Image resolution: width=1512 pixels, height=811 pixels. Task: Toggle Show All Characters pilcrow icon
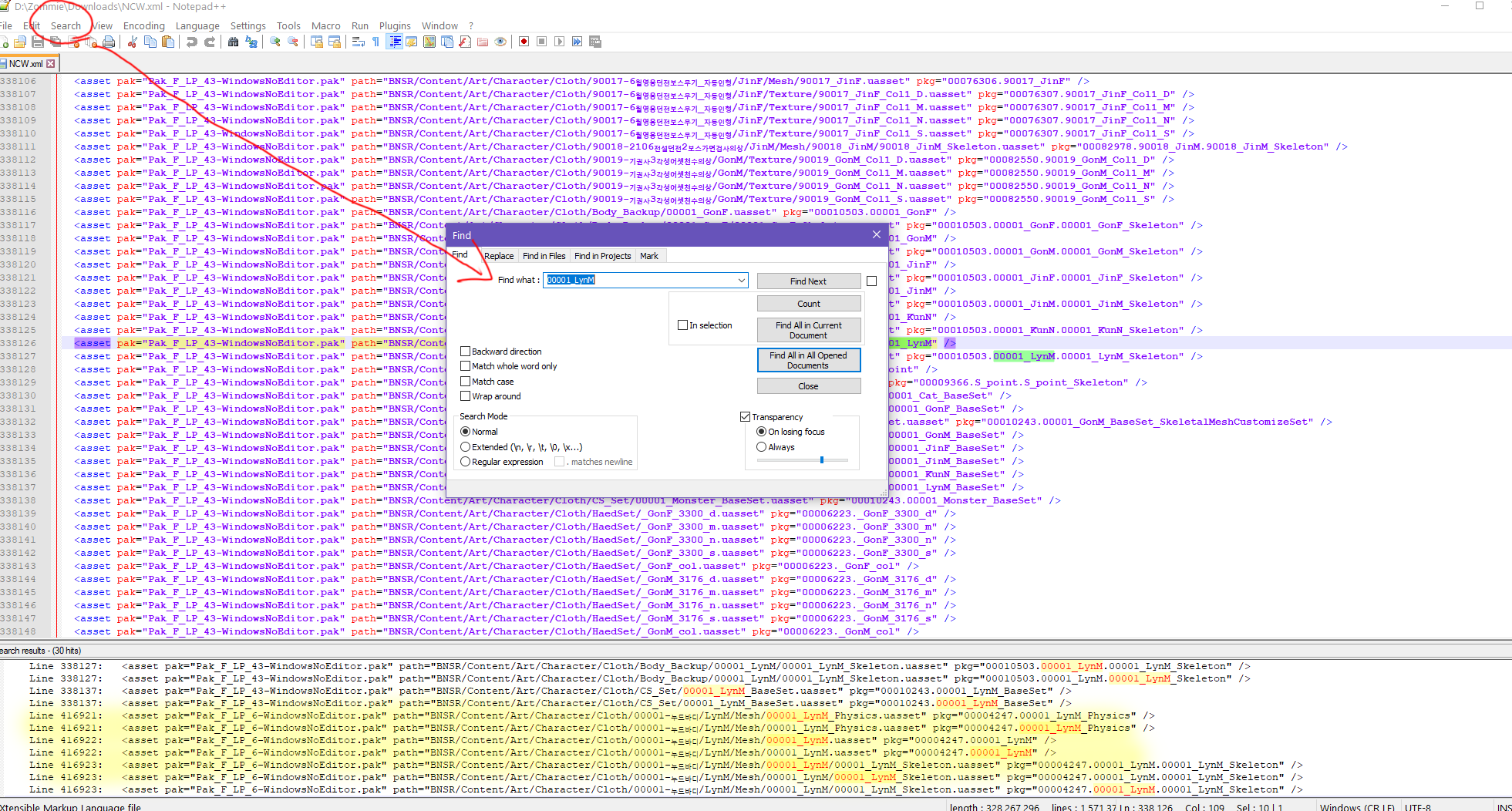coord(376,42)
